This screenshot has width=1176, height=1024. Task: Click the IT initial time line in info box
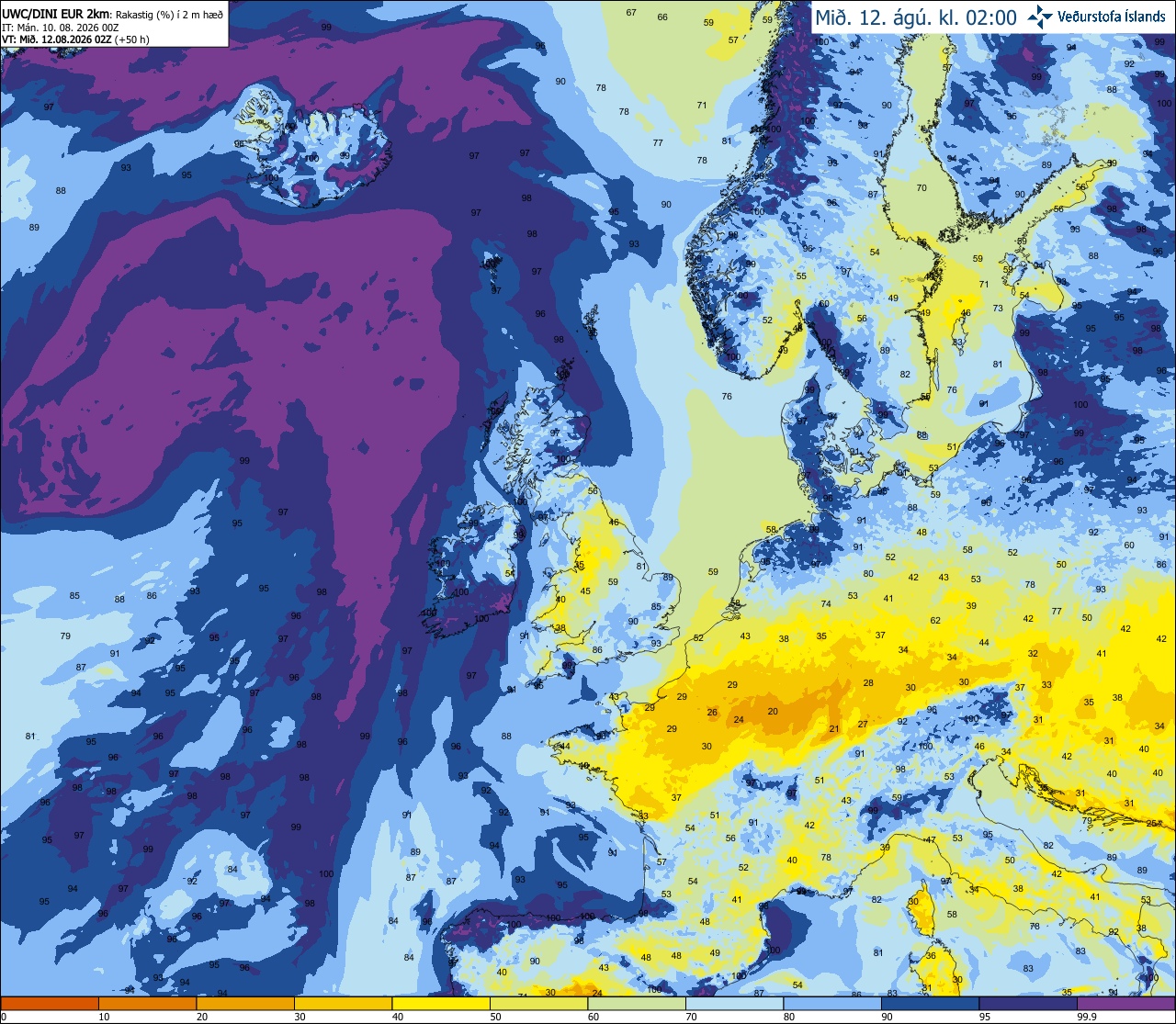point(61,28)
